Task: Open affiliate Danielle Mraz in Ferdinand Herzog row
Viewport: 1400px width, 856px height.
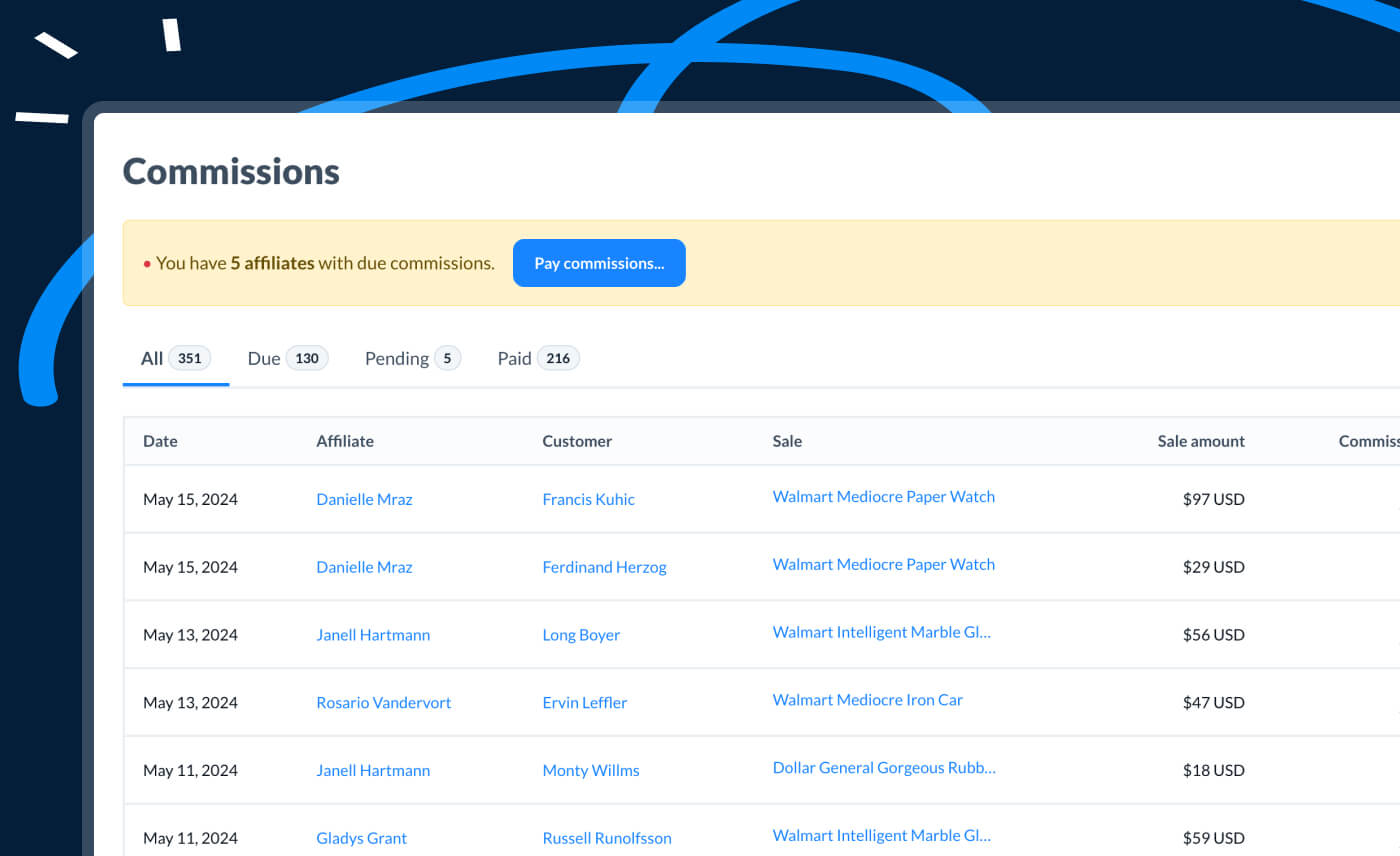Action: [364, 567]
